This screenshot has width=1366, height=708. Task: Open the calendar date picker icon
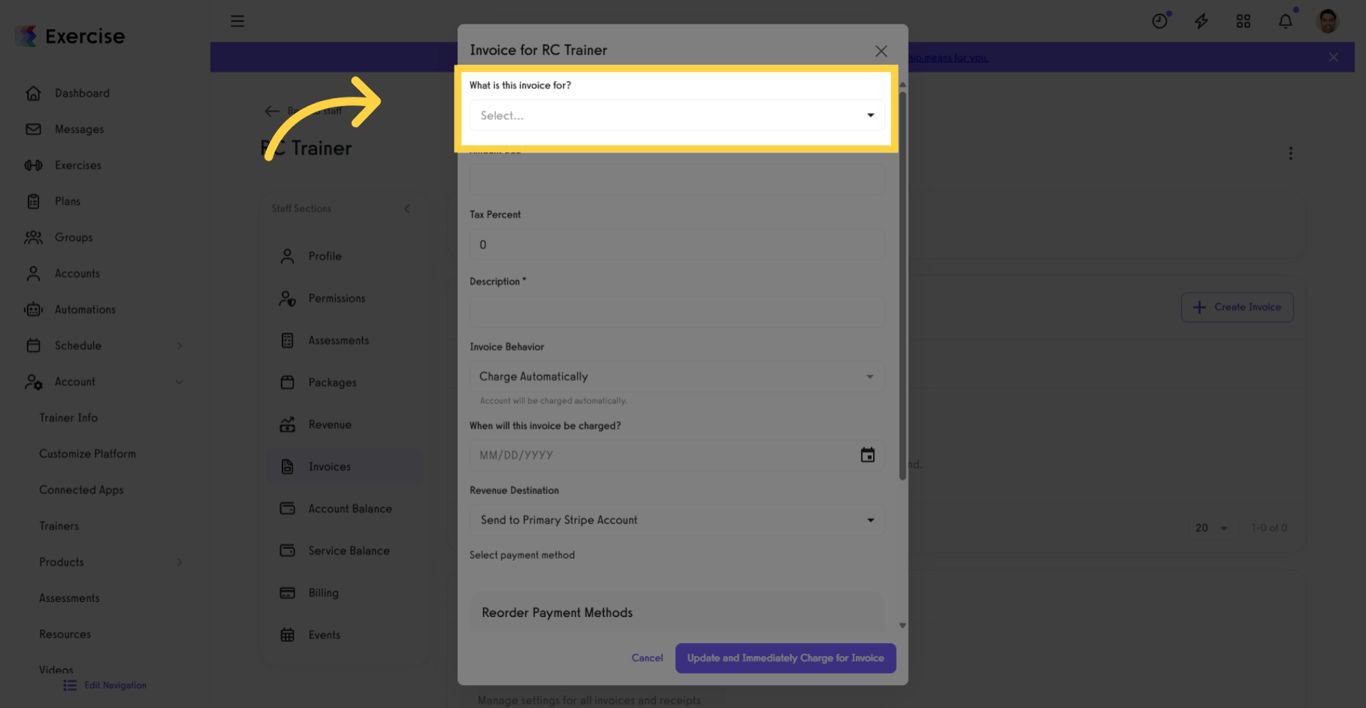(868, 455)
